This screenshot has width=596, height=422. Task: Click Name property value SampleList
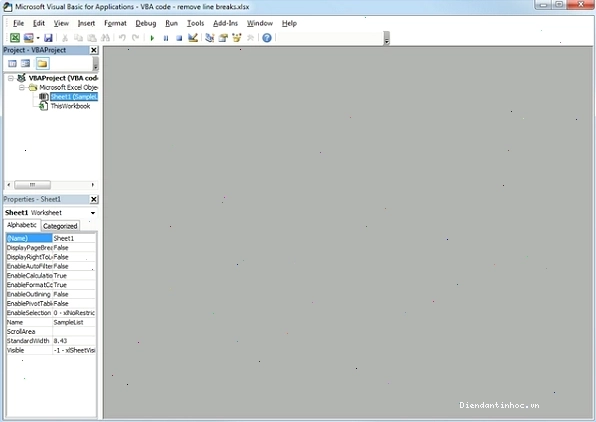tap(74, 322)
